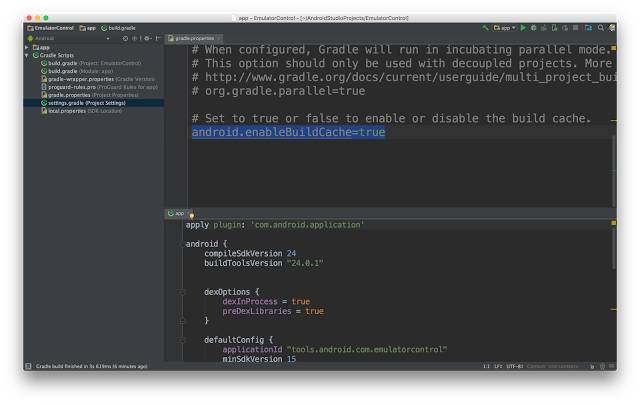The image size is (640, 404).
Task: Click the Make Project hammer icon
Action: (485, 28)
